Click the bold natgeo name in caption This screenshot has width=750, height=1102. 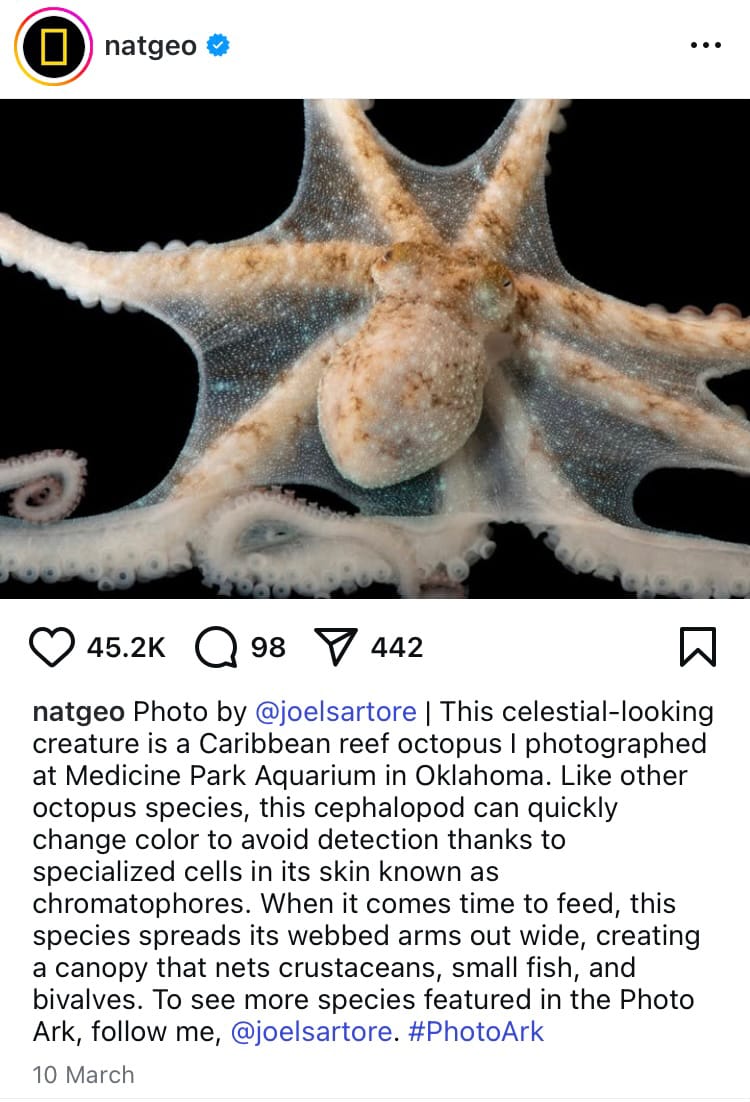click(x=79, y=712)
